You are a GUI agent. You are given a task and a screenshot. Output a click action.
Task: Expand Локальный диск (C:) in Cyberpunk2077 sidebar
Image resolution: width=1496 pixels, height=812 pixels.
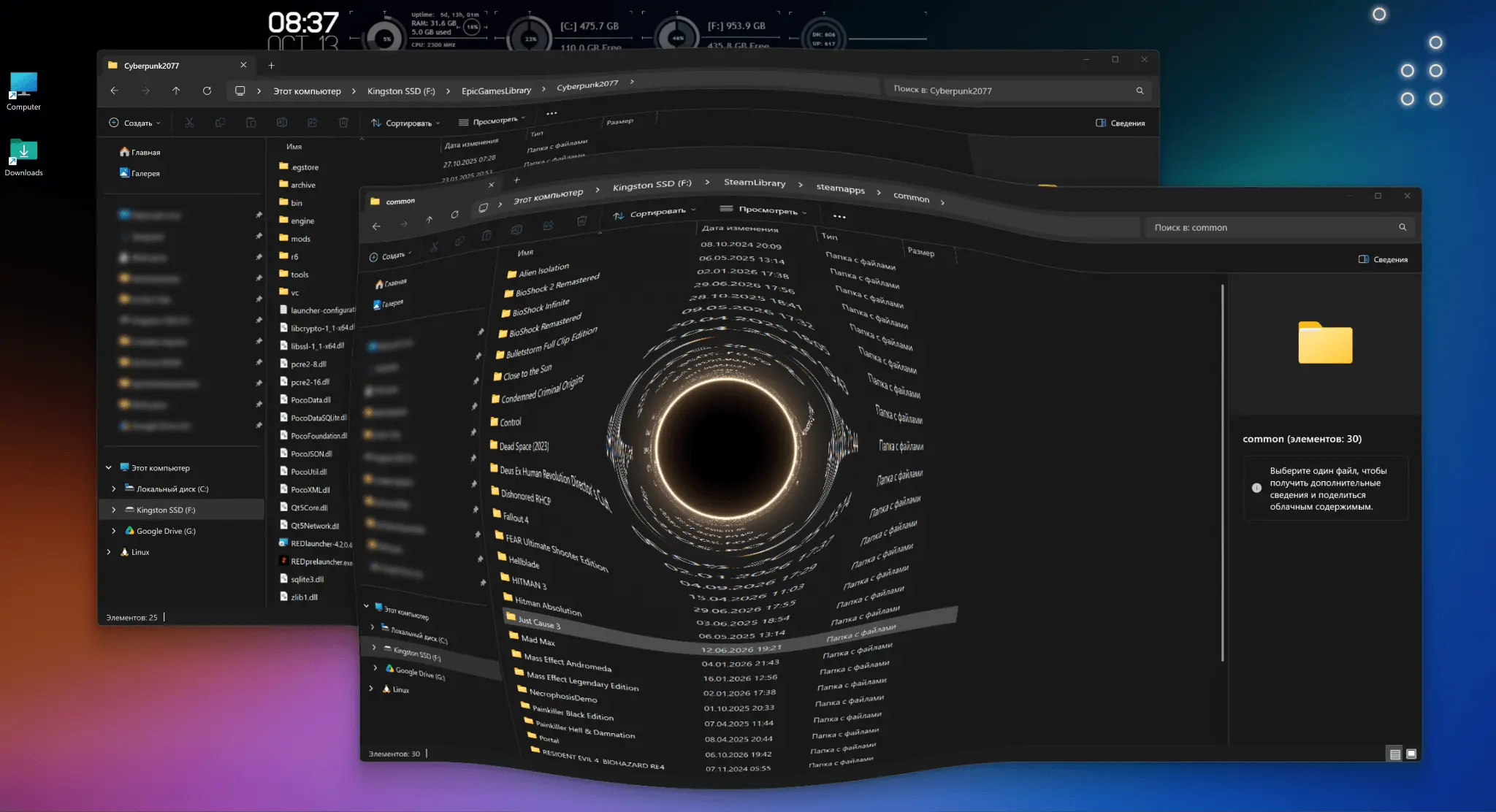pos(113,489)
